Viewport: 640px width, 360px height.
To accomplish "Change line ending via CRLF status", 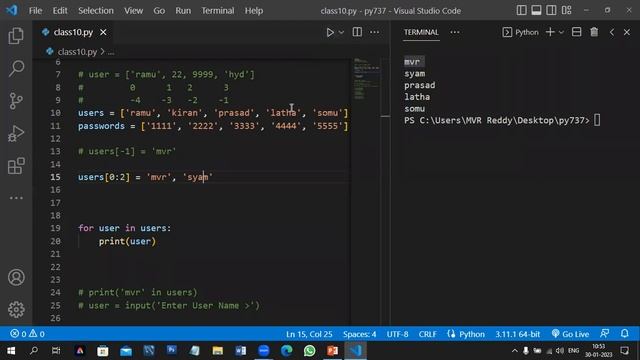I will (x=427, y=334).
